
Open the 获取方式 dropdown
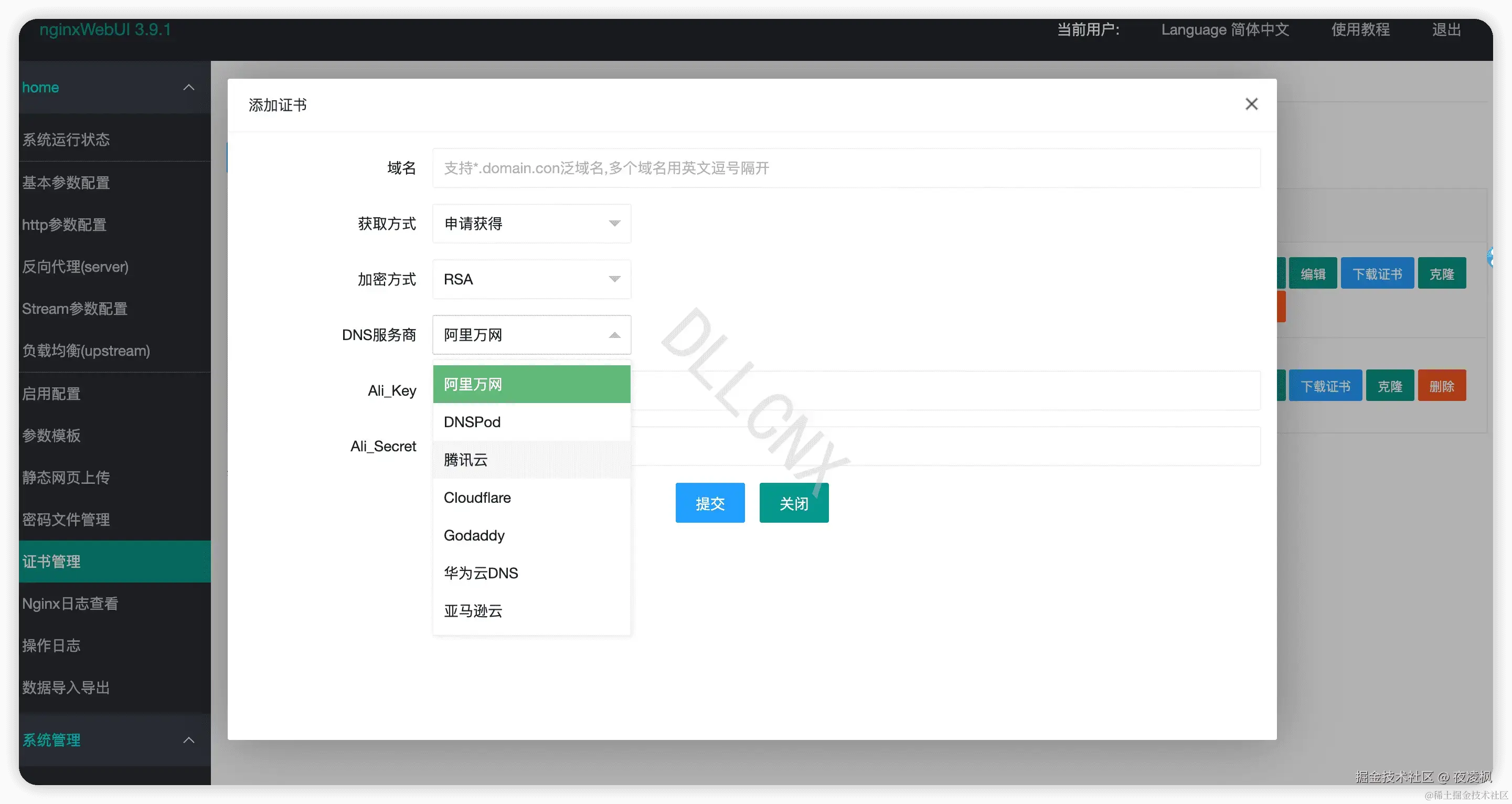[x=531, y=224]
